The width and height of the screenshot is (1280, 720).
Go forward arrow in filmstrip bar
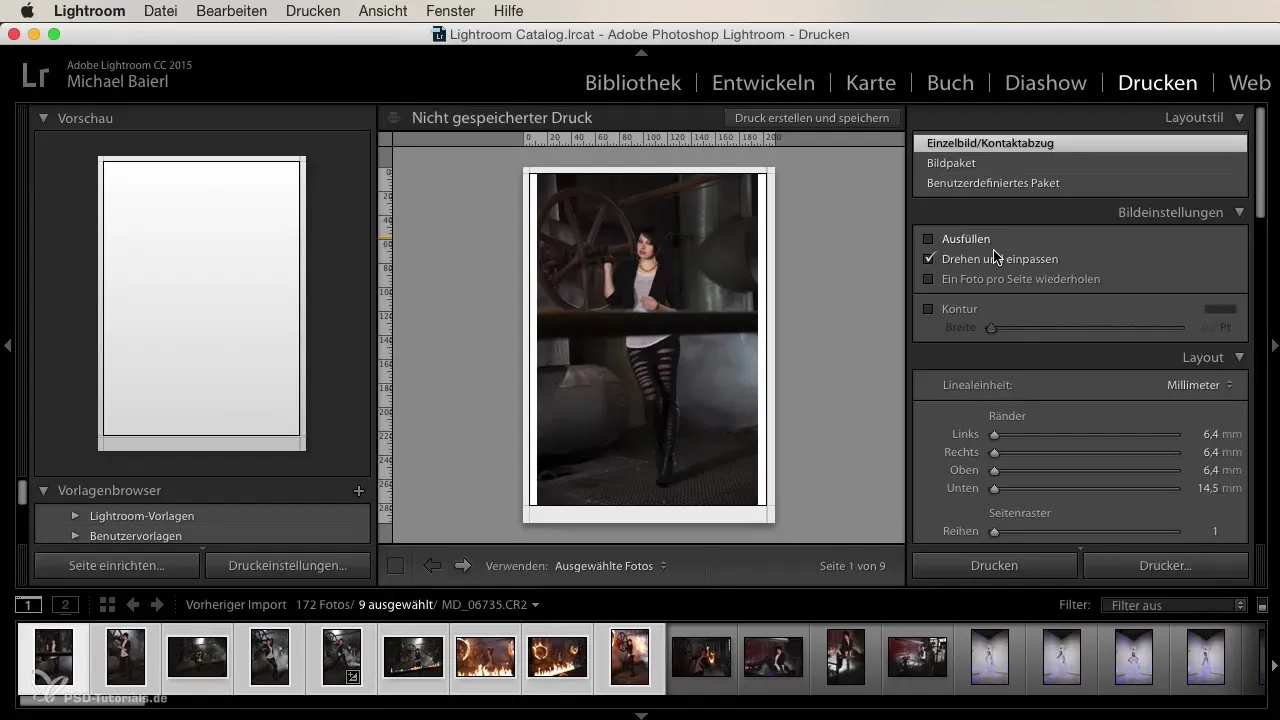pos(157,605)
